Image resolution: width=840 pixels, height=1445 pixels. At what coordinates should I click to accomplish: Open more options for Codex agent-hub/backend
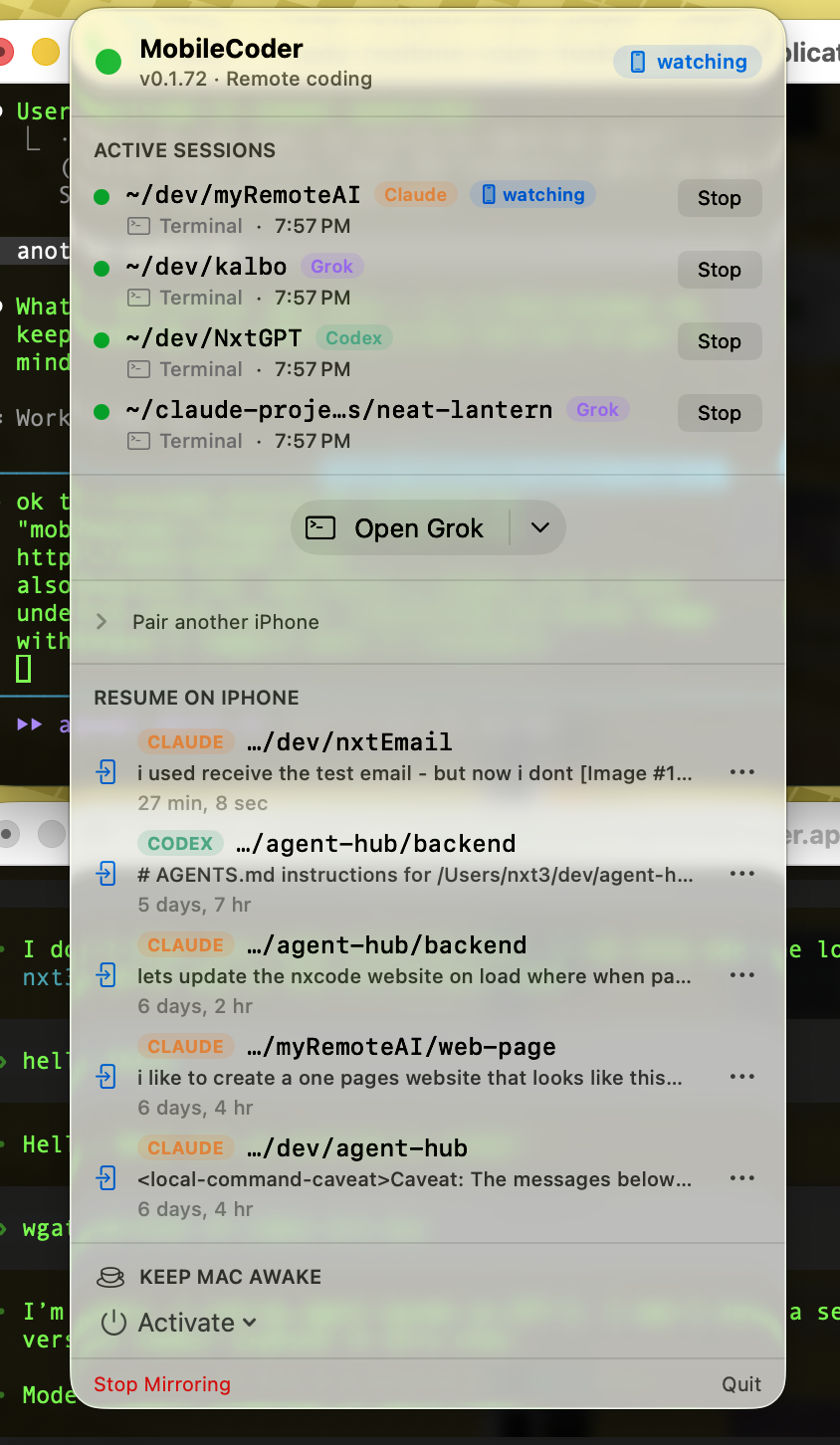click(742, 874)
